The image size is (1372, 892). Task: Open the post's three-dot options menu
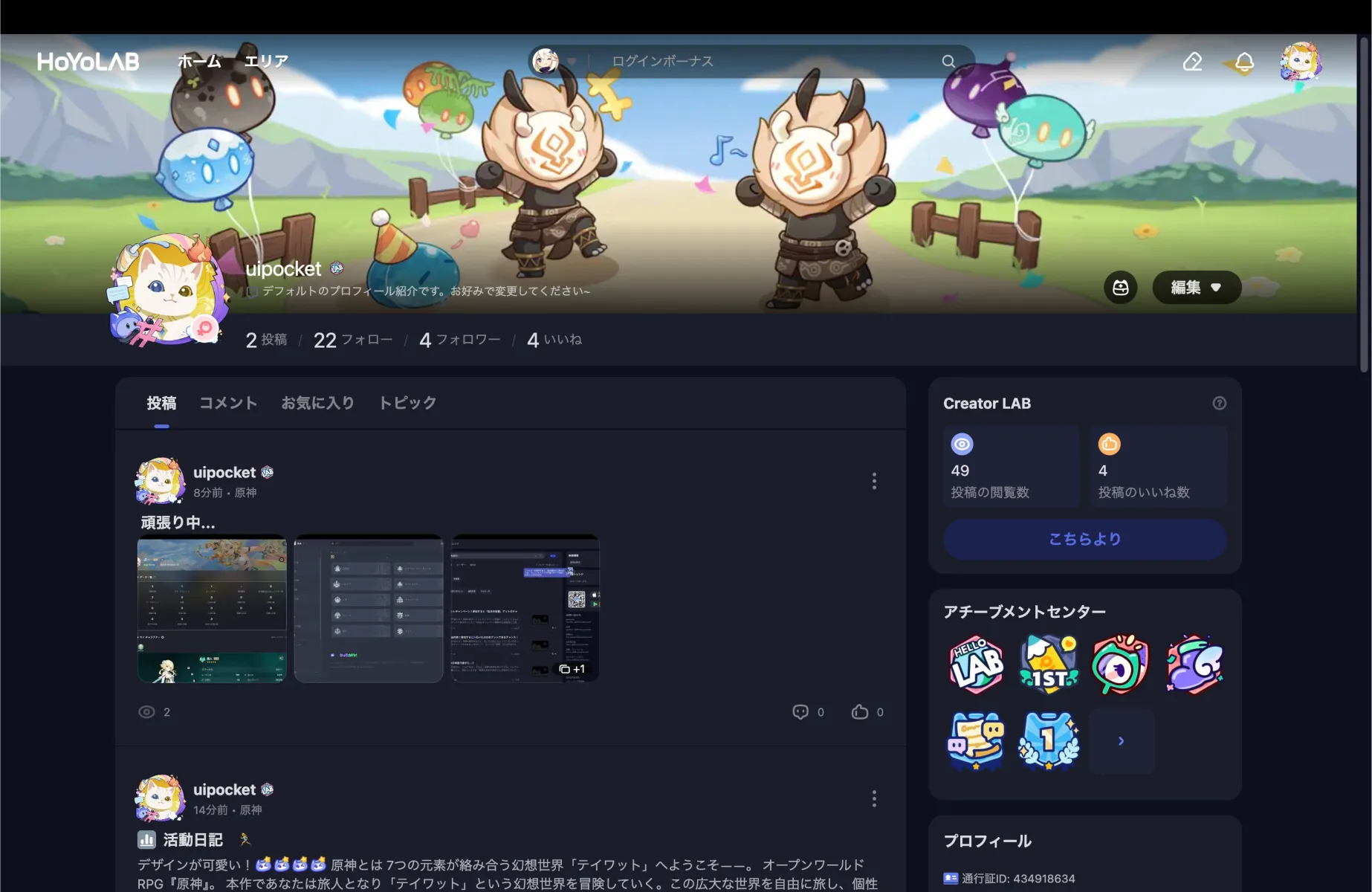coord(874,481)
